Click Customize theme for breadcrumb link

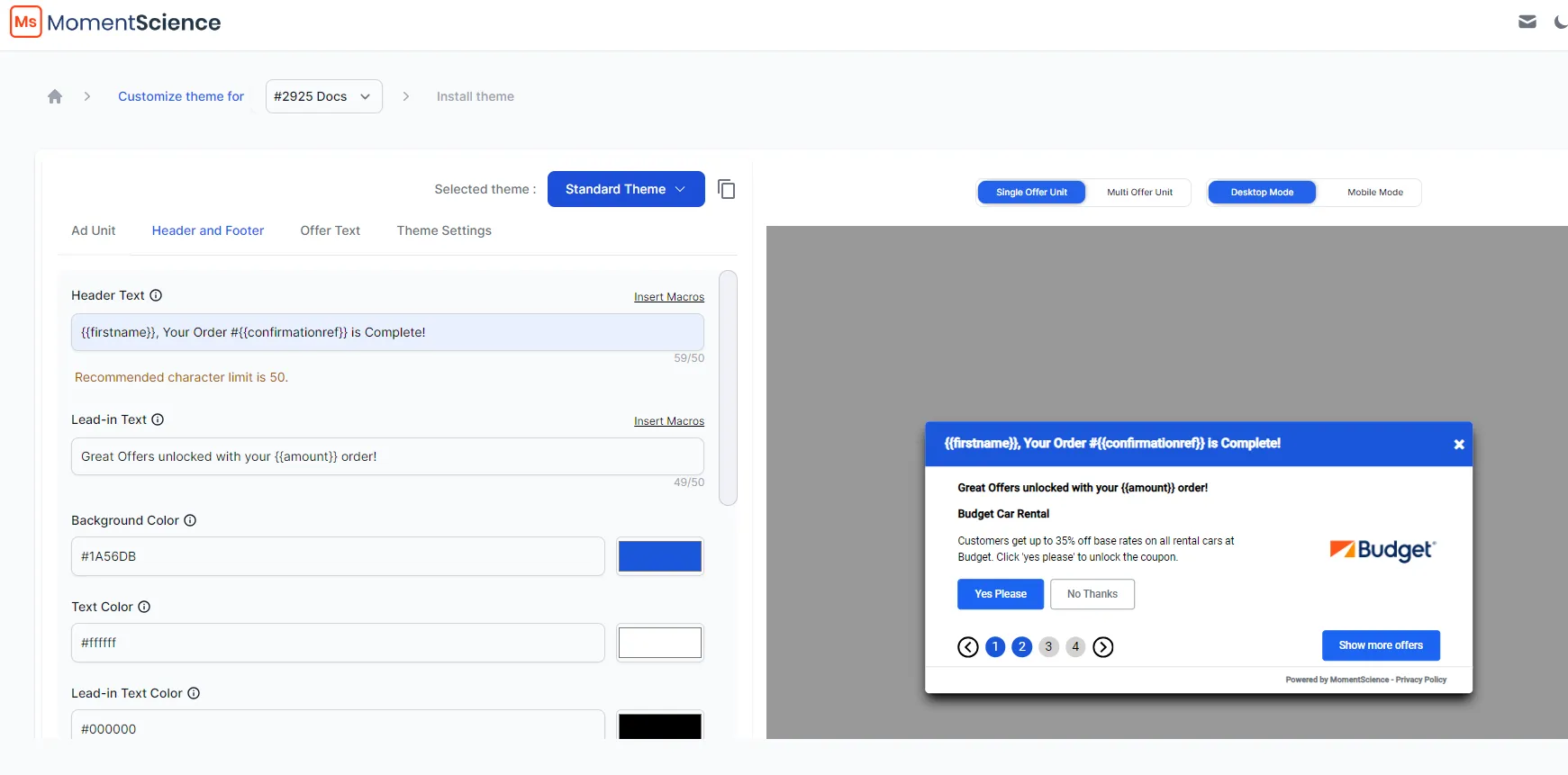[181, 96]
